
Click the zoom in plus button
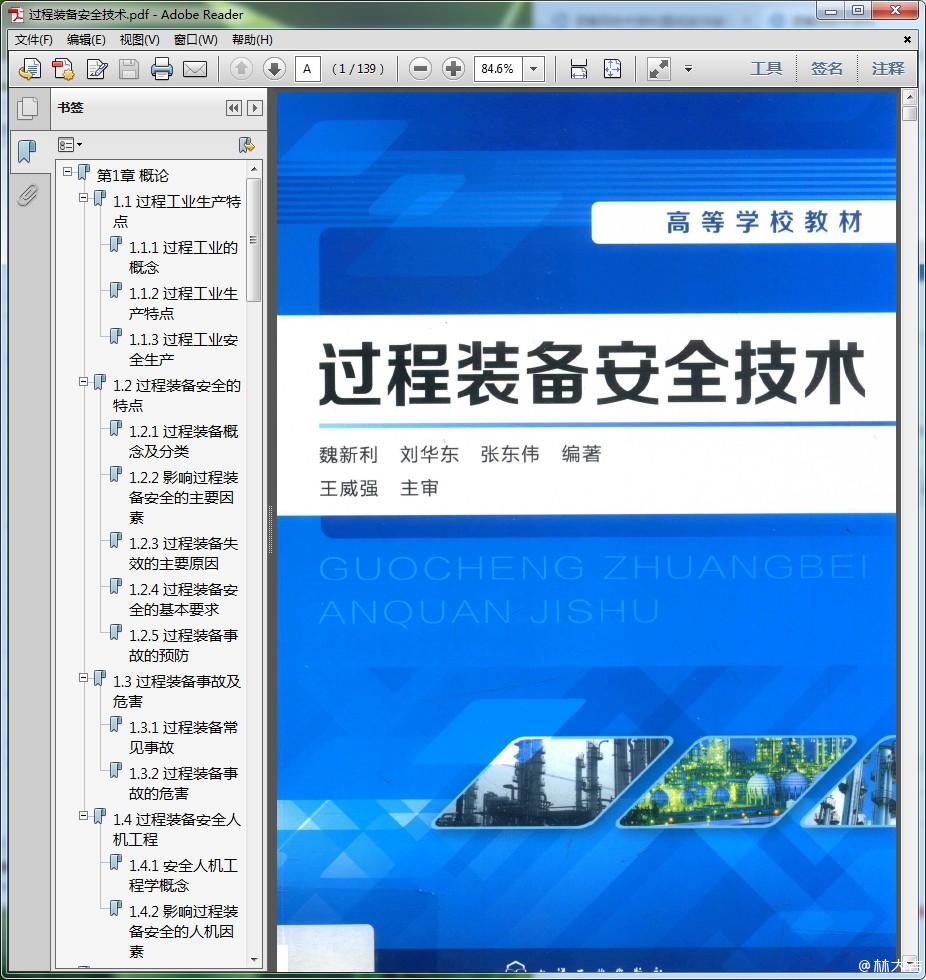click(x=453, y=69)
